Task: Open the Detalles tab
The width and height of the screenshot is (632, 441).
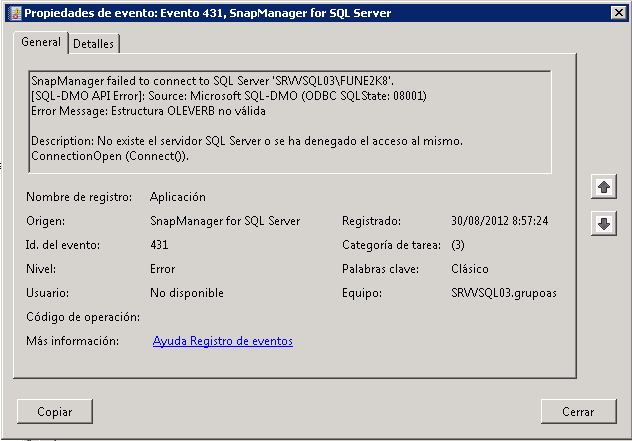Action: click(x=94, y=44)
